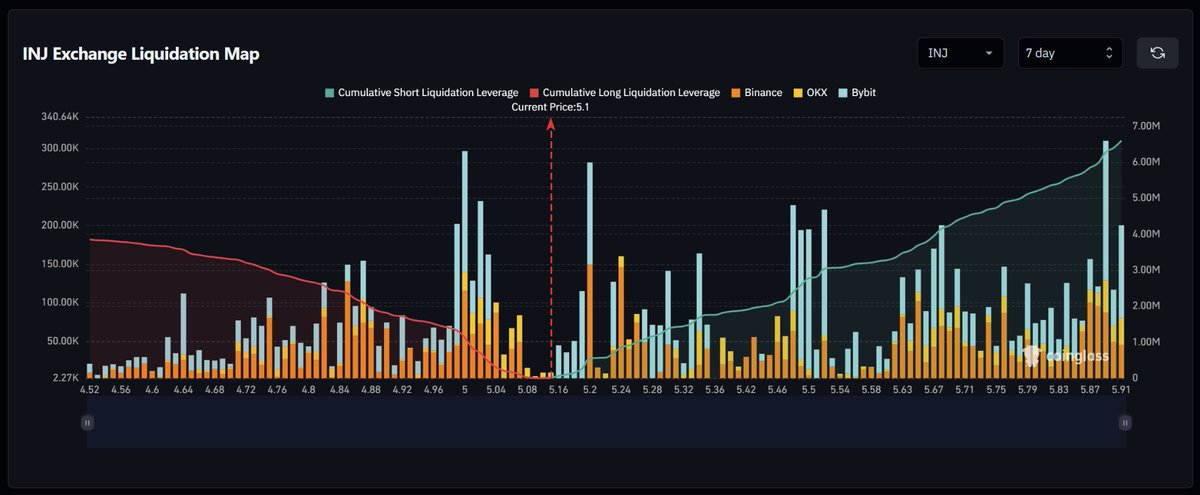Toggle the Binance legend series
1200x495 pixels.
(x=756, y=92)
